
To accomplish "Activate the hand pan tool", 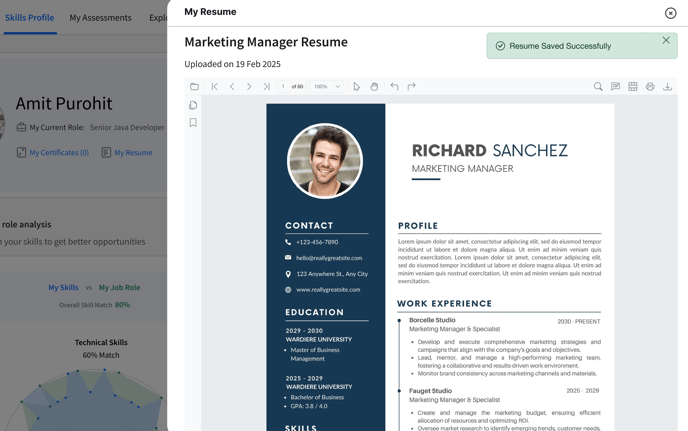I will point(374,86).
